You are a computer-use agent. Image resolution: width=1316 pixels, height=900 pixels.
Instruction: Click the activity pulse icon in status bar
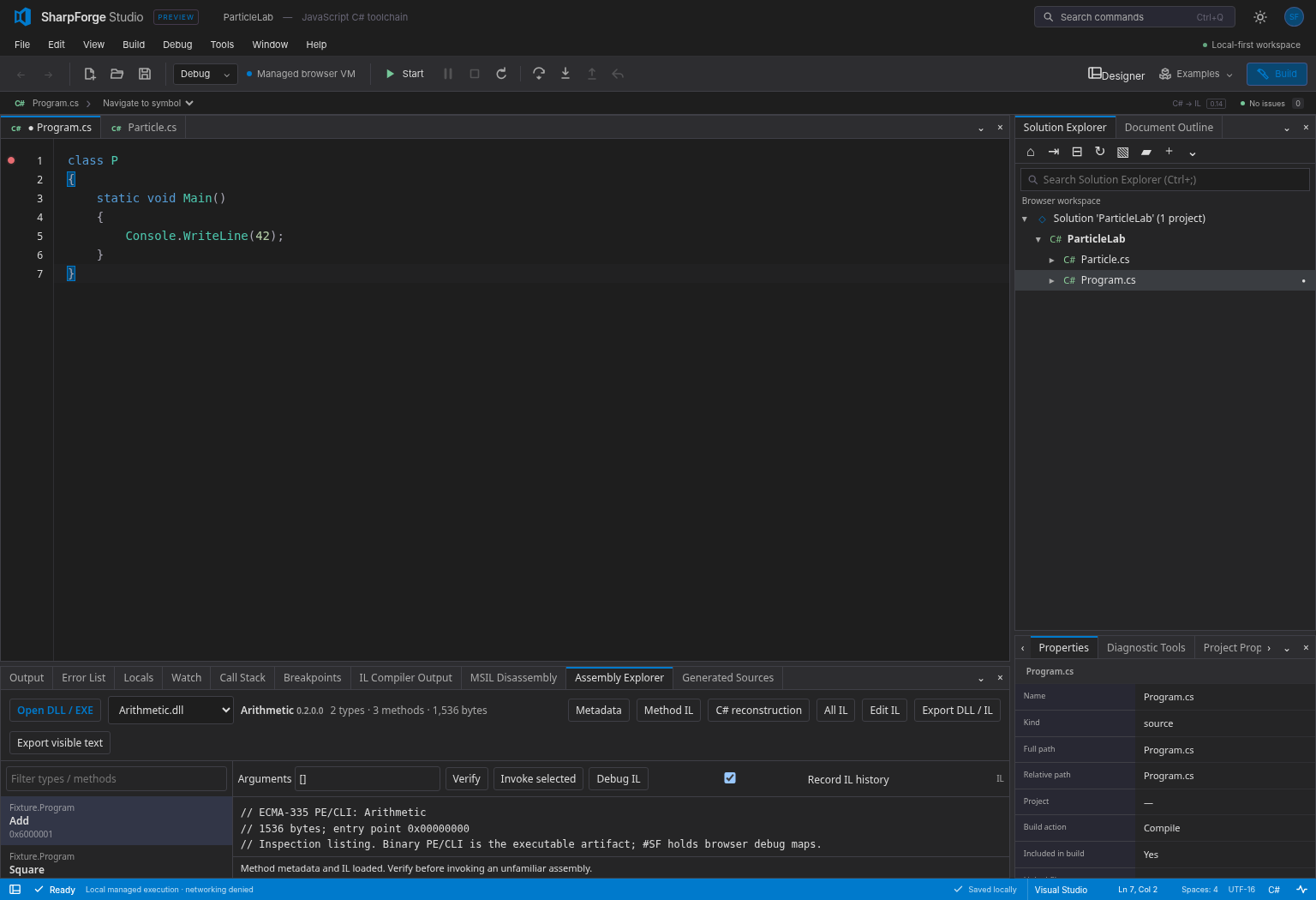(1302, 890)
